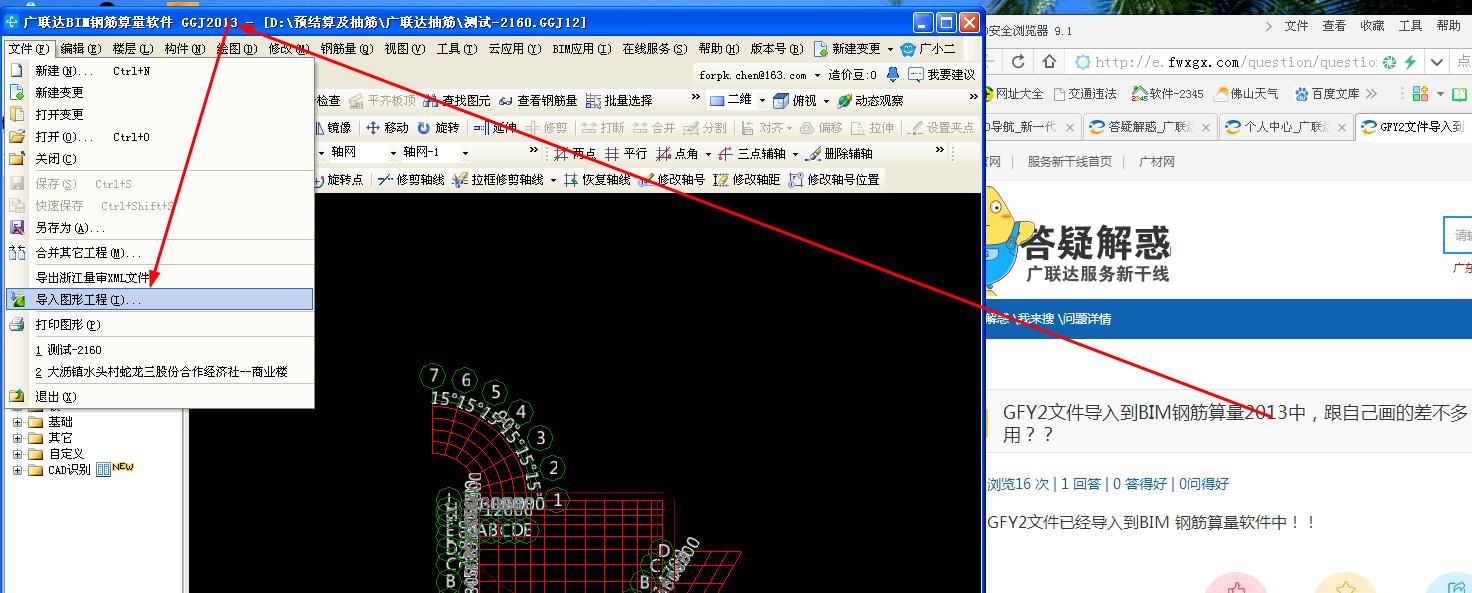Click the 修剪轴线 tool
The height and width of the screenshot is (593, 1472).
pos(411,180)
